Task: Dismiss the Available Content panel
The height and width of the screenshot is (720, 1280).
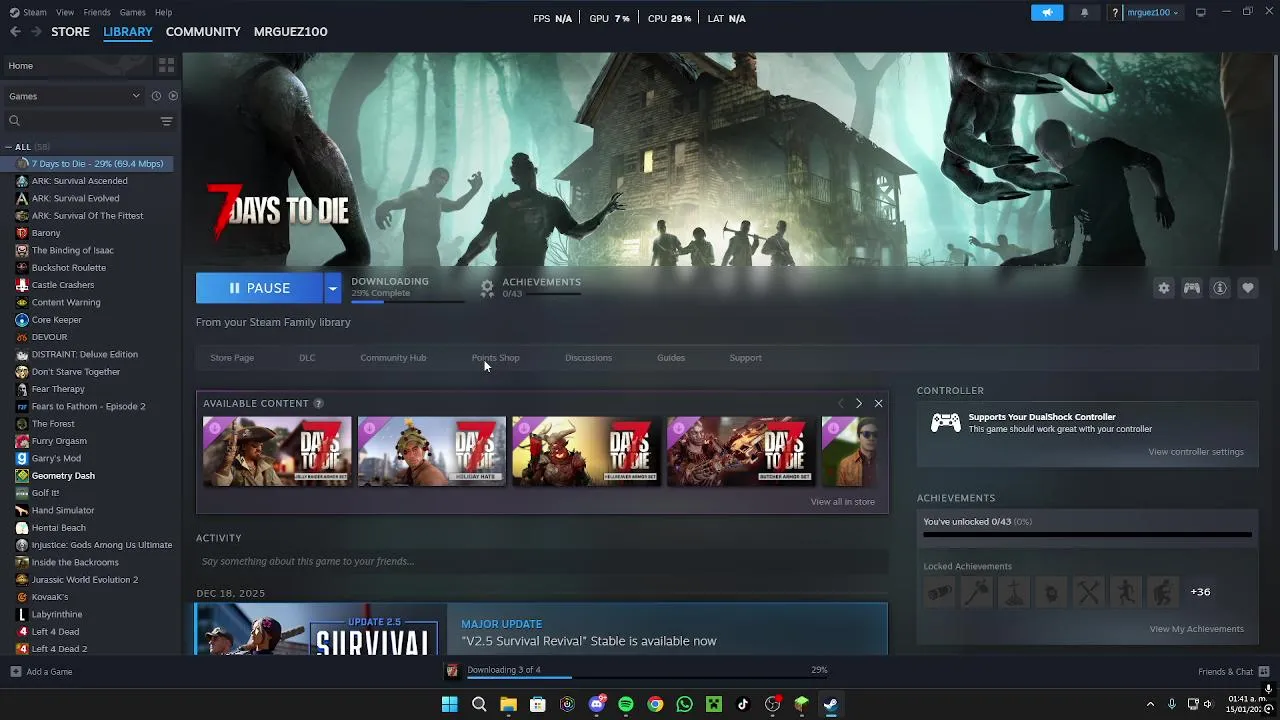Action: pyautogui.click(x=878, y=403)
